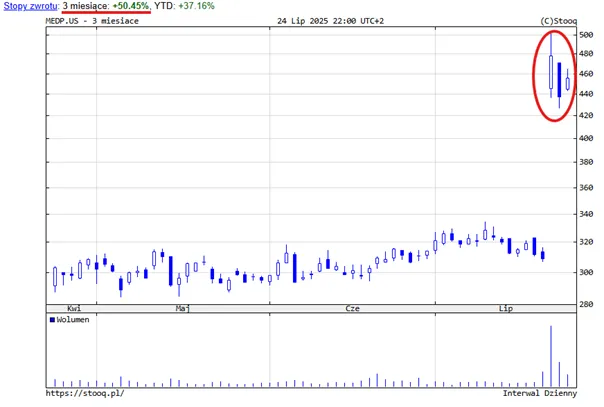Click the 'Kwi' month label
Image resolution: width=604 pixels, height=407 pixels.
click(x=74, y=308)
